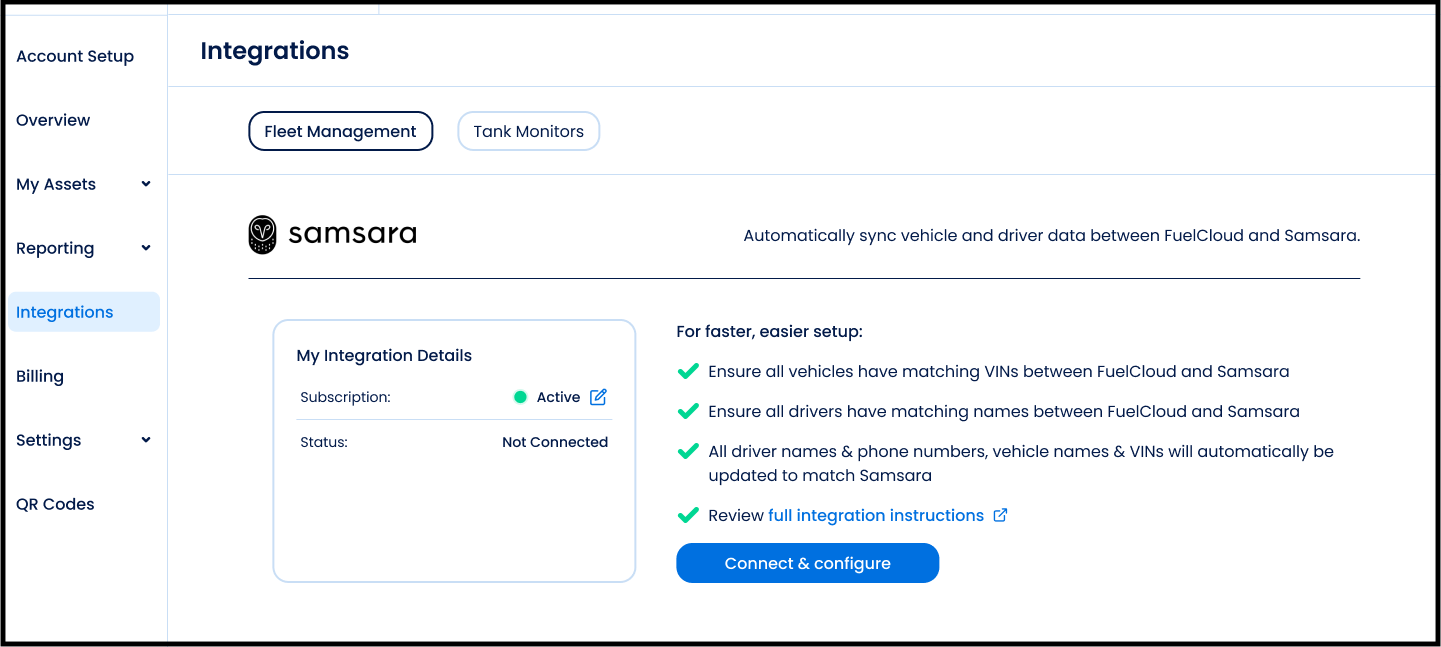
Task: Open the full integration instructions link
Action: [x=875, y=515]
